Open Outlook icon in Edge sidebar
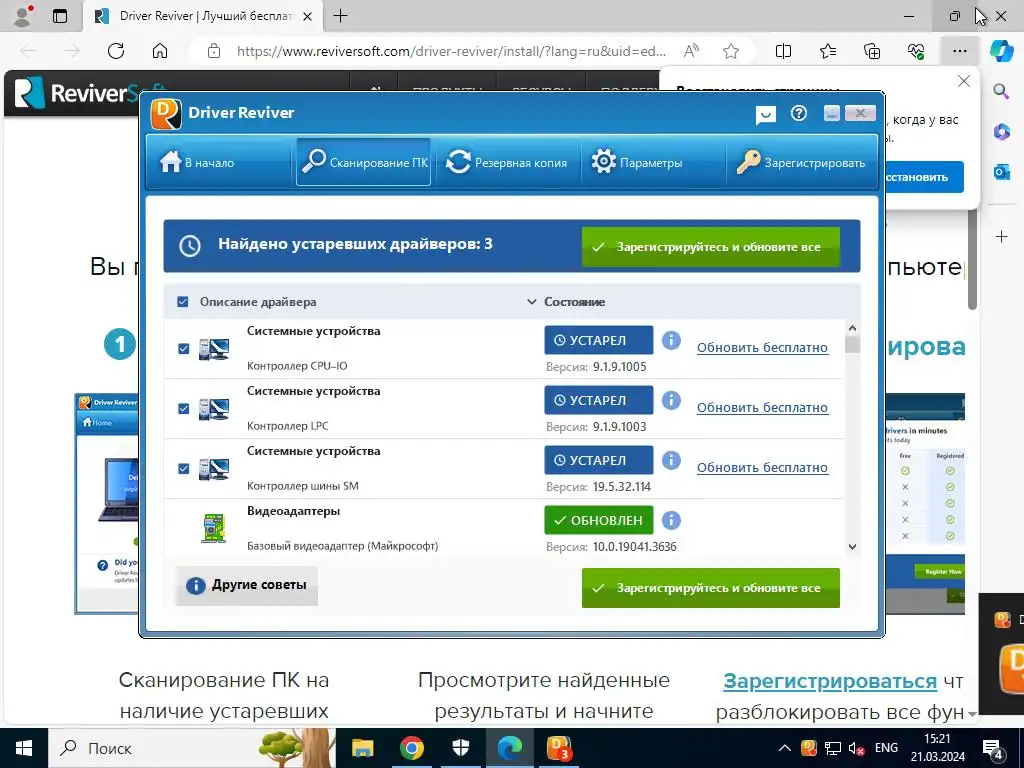Image resolution: width=1024 pixels, height=768 pixels. click(x=1001, y=172)
